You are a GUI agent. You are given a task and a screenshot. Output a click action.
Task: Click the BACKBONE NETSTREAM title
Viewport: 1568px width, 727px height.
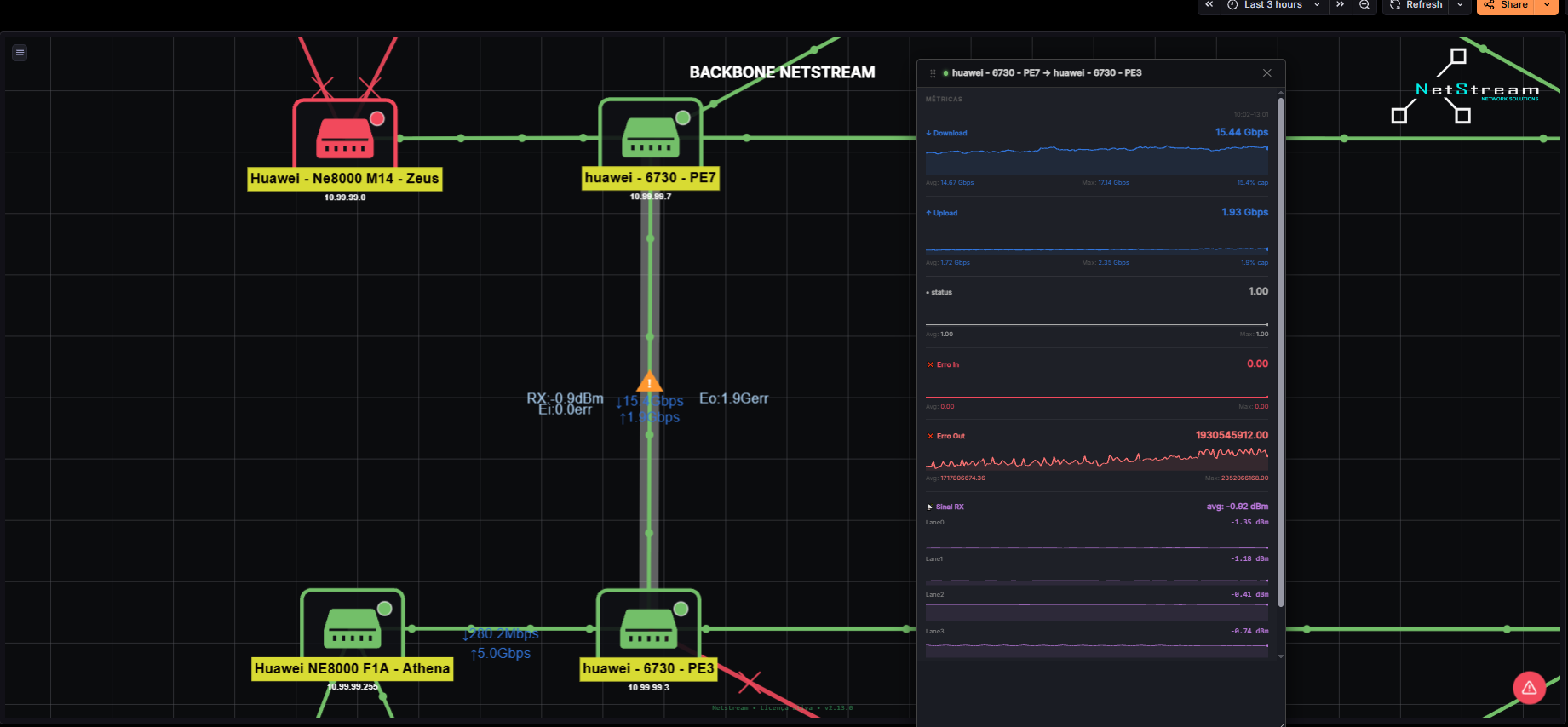[782, 73]
